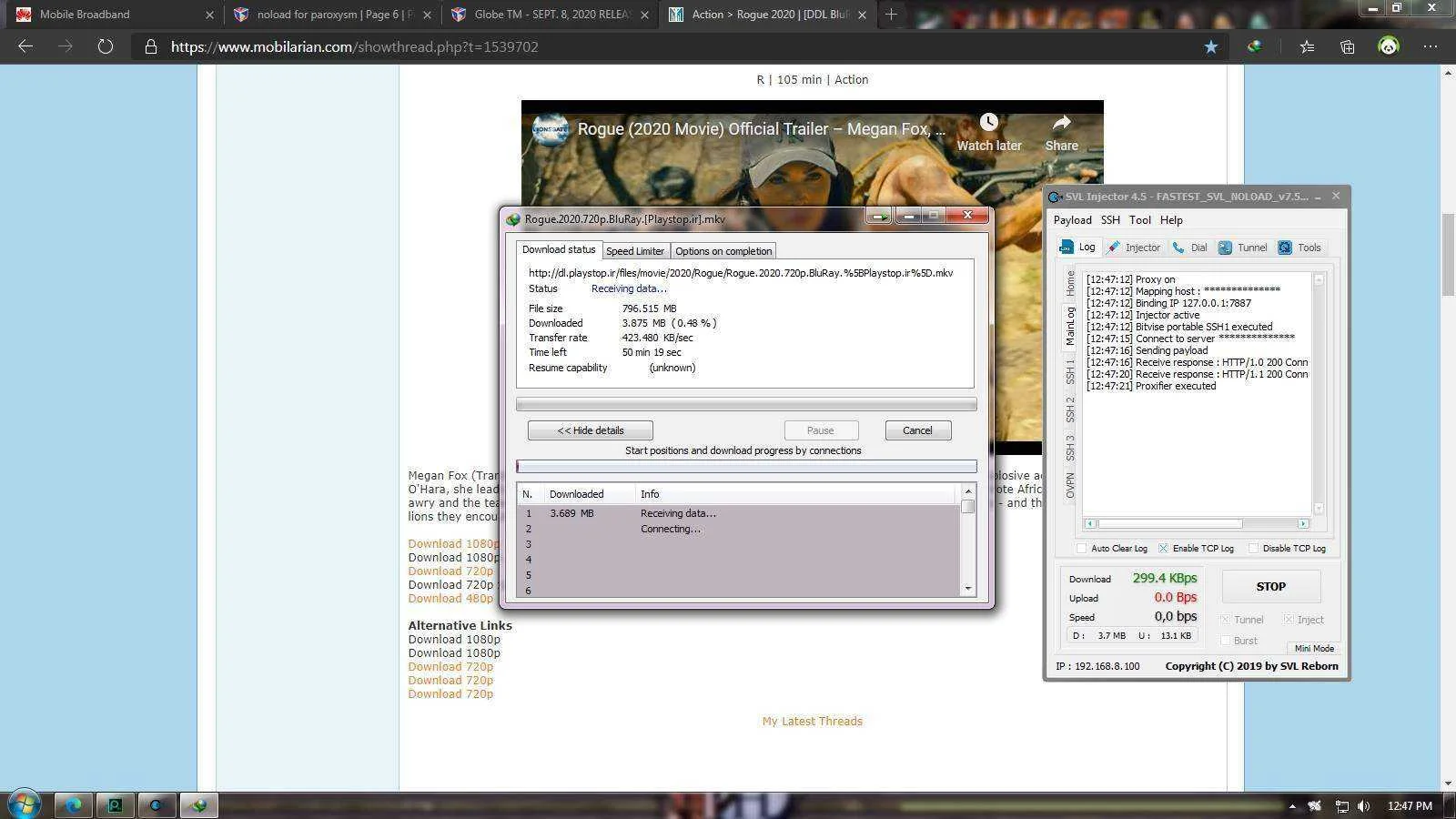Open the Payload menu in SVL Injector
1456x819 pixels.
click(x=1072, y=220)
